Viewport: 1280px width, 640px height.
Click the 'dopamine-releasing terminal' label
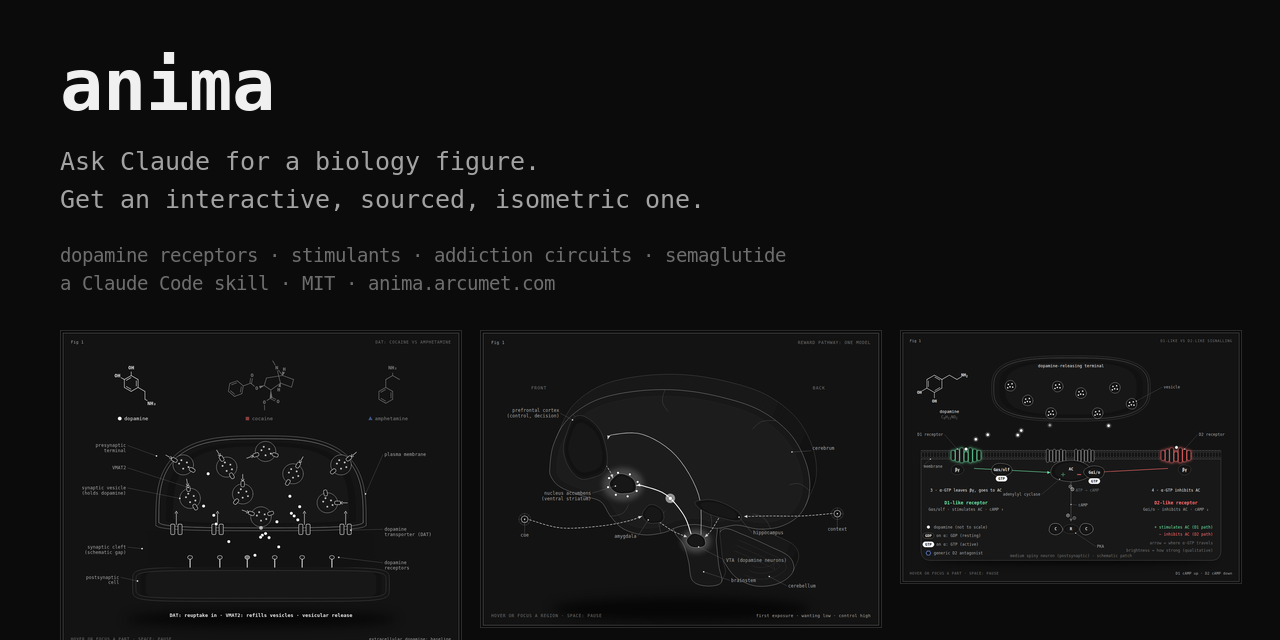[x=1071, y=366]
